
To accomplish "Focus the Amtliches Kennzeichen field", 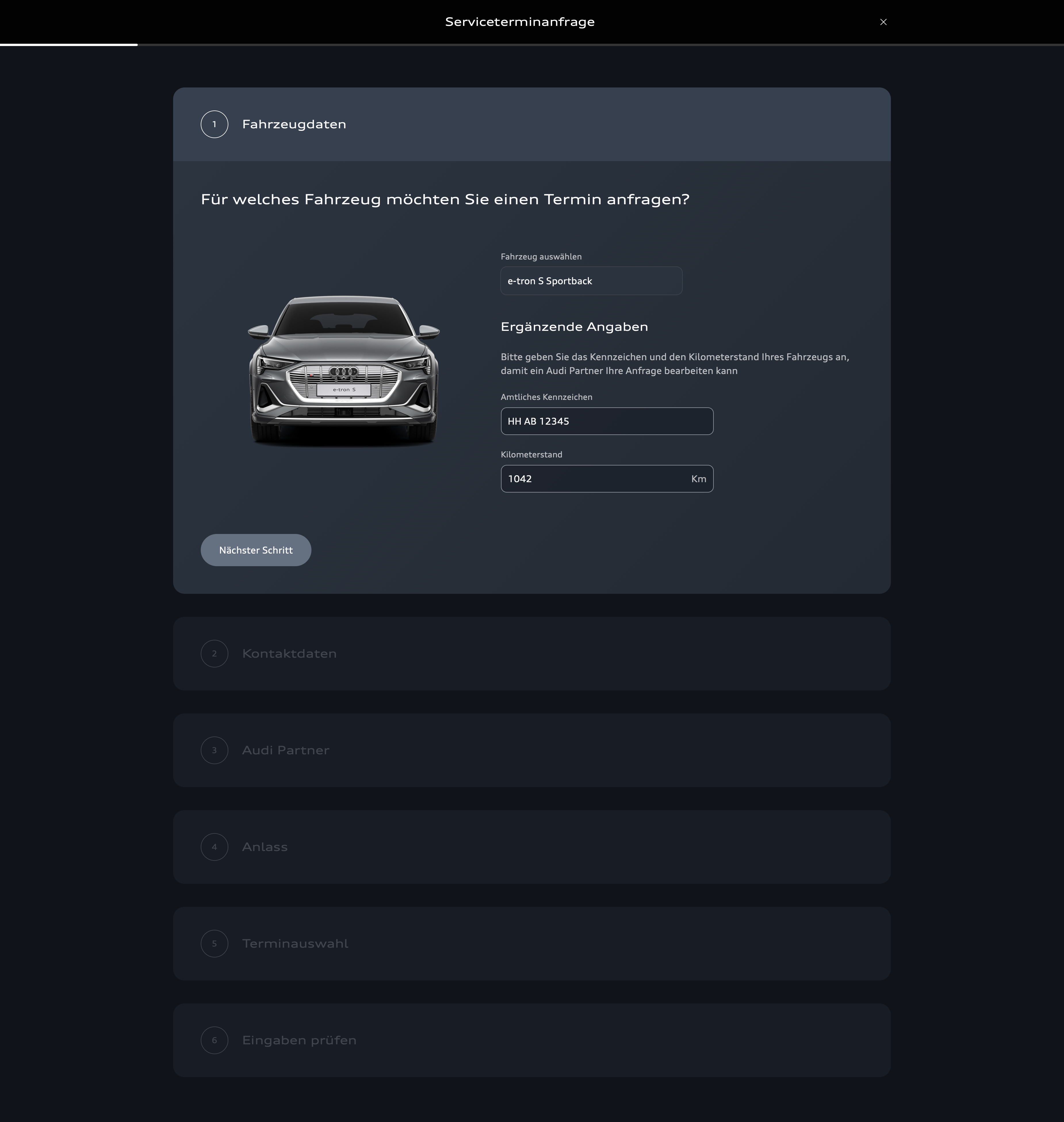I will (x=606, y=421).
